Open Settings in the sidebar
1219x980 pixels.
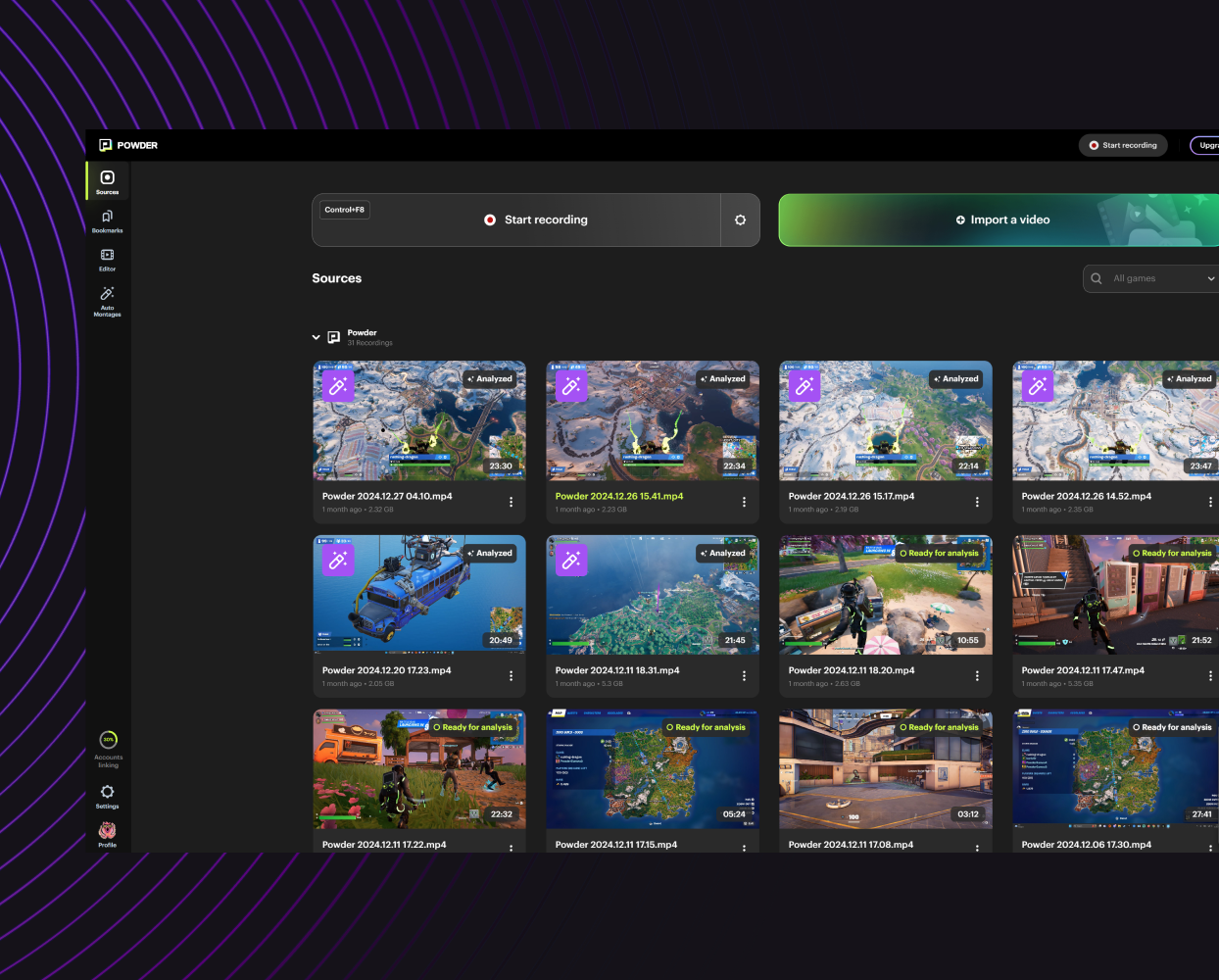click(107, 797)
